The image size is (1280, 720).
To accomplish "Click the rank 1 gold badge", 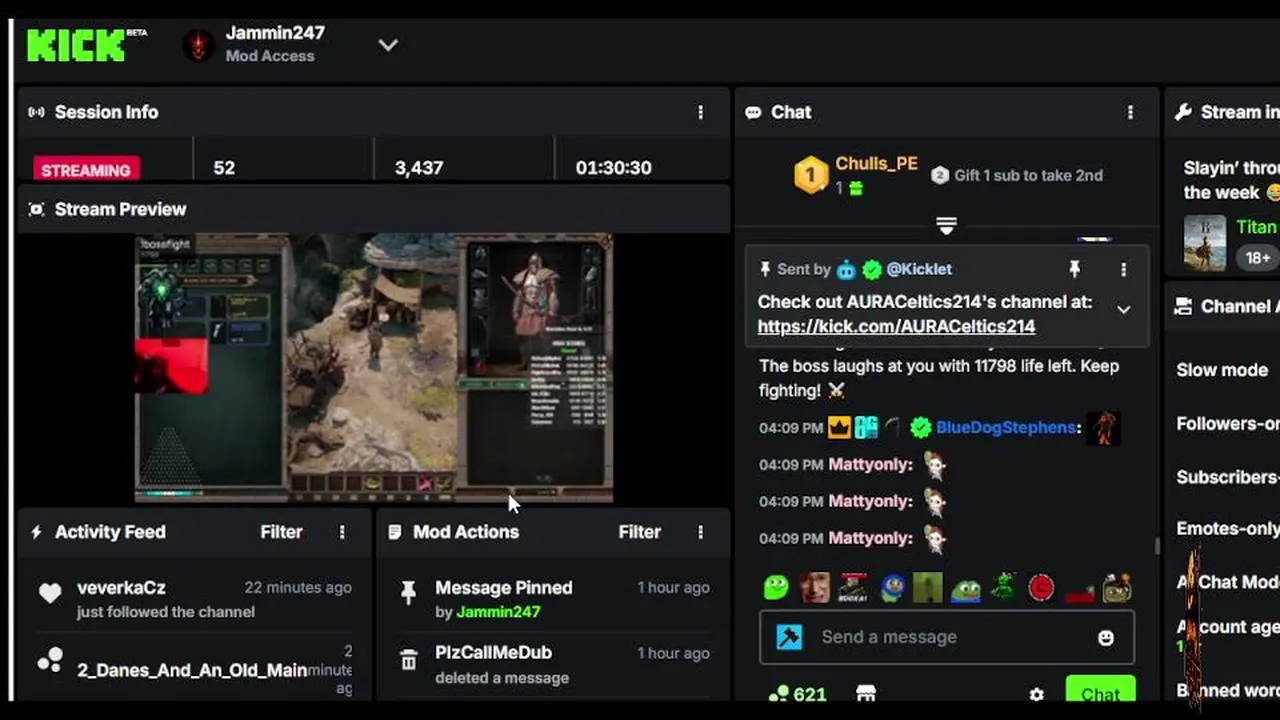I will pos(811,175).
